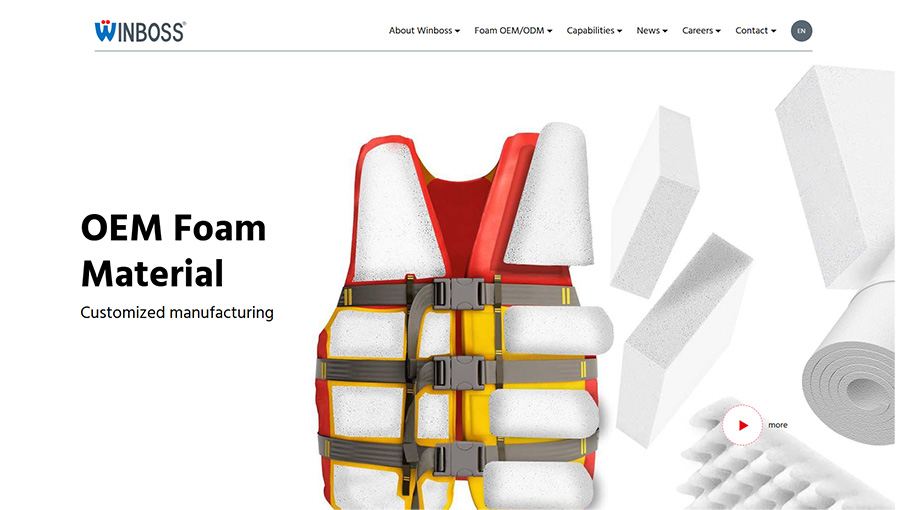The height and width of the screenshot is (510, 900).
Task: Click the 'more' link beside play button
Action: [778, 425]
